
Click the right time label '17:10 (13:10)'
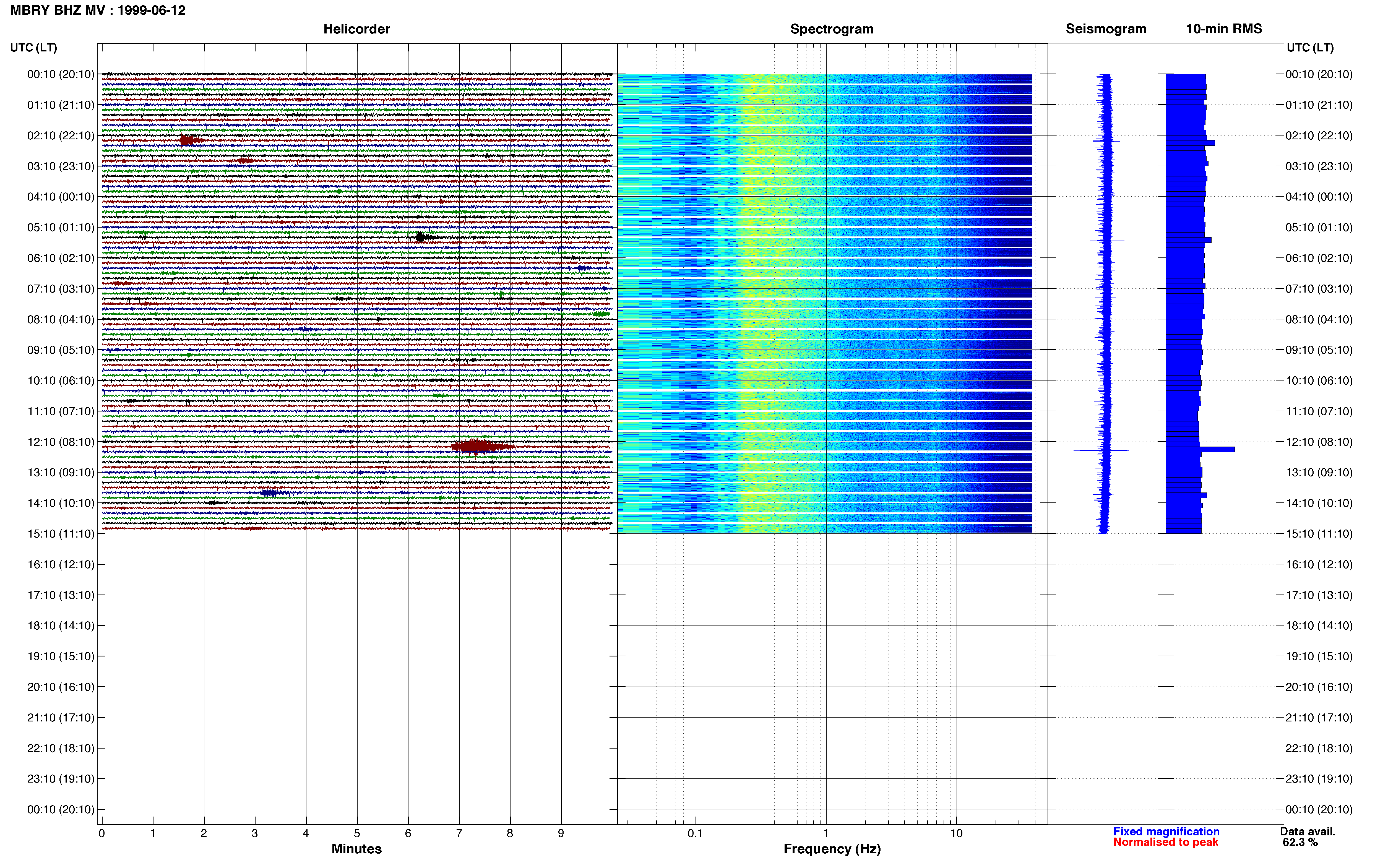pyautogui.click(x=1319, y=595)
